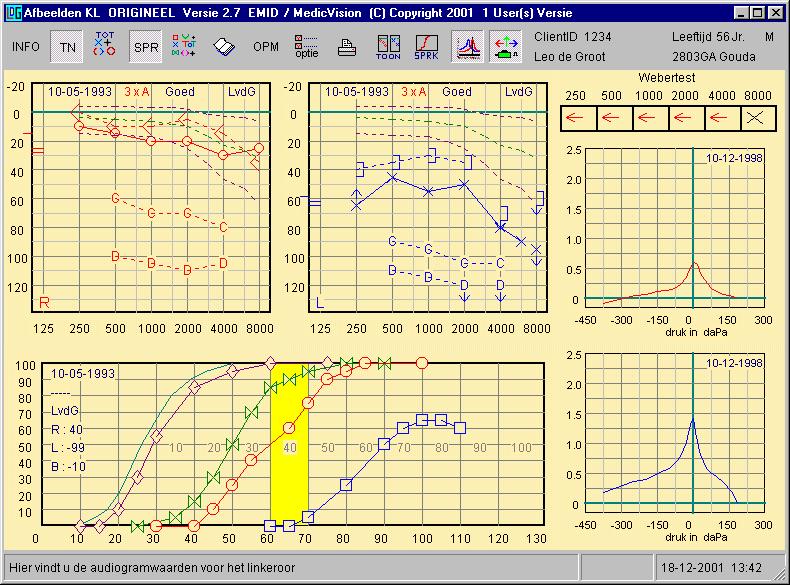Image resolution: width=790 pixels, height=585 pixels.
Task: Open the optie settings icon
Action: 306,46
